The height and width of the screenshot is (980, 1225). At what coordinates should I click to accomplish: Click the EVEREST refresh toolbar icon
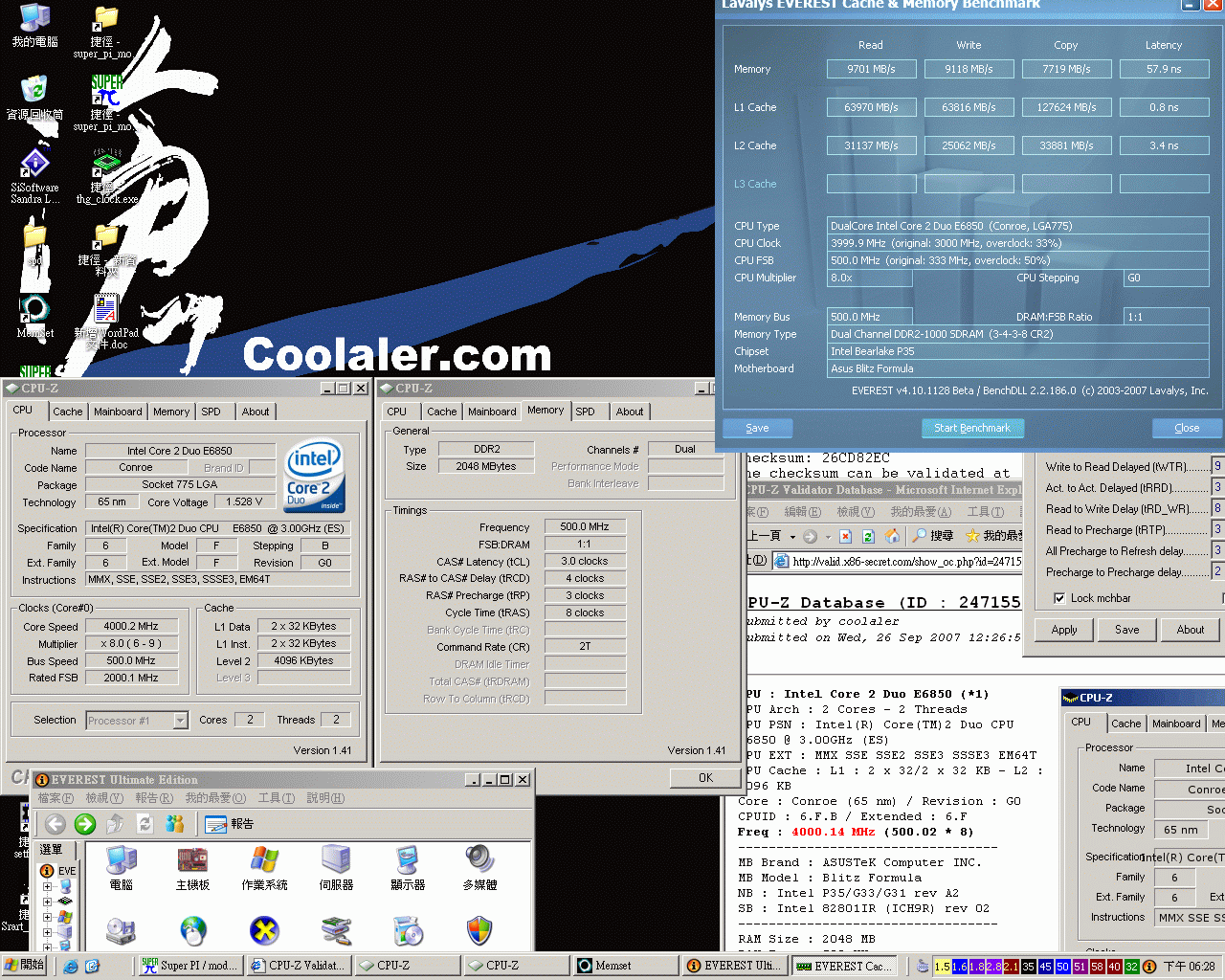(145, 823)
